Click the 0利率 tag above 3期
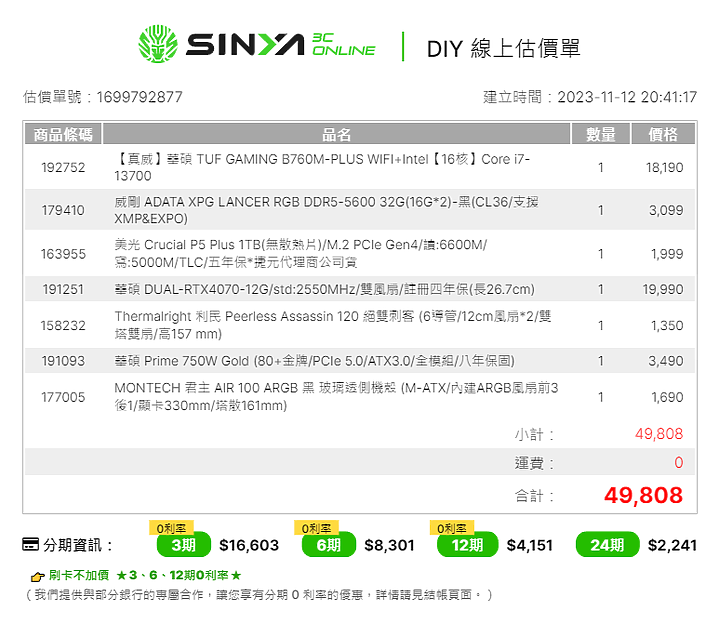 tap(171, 528)
